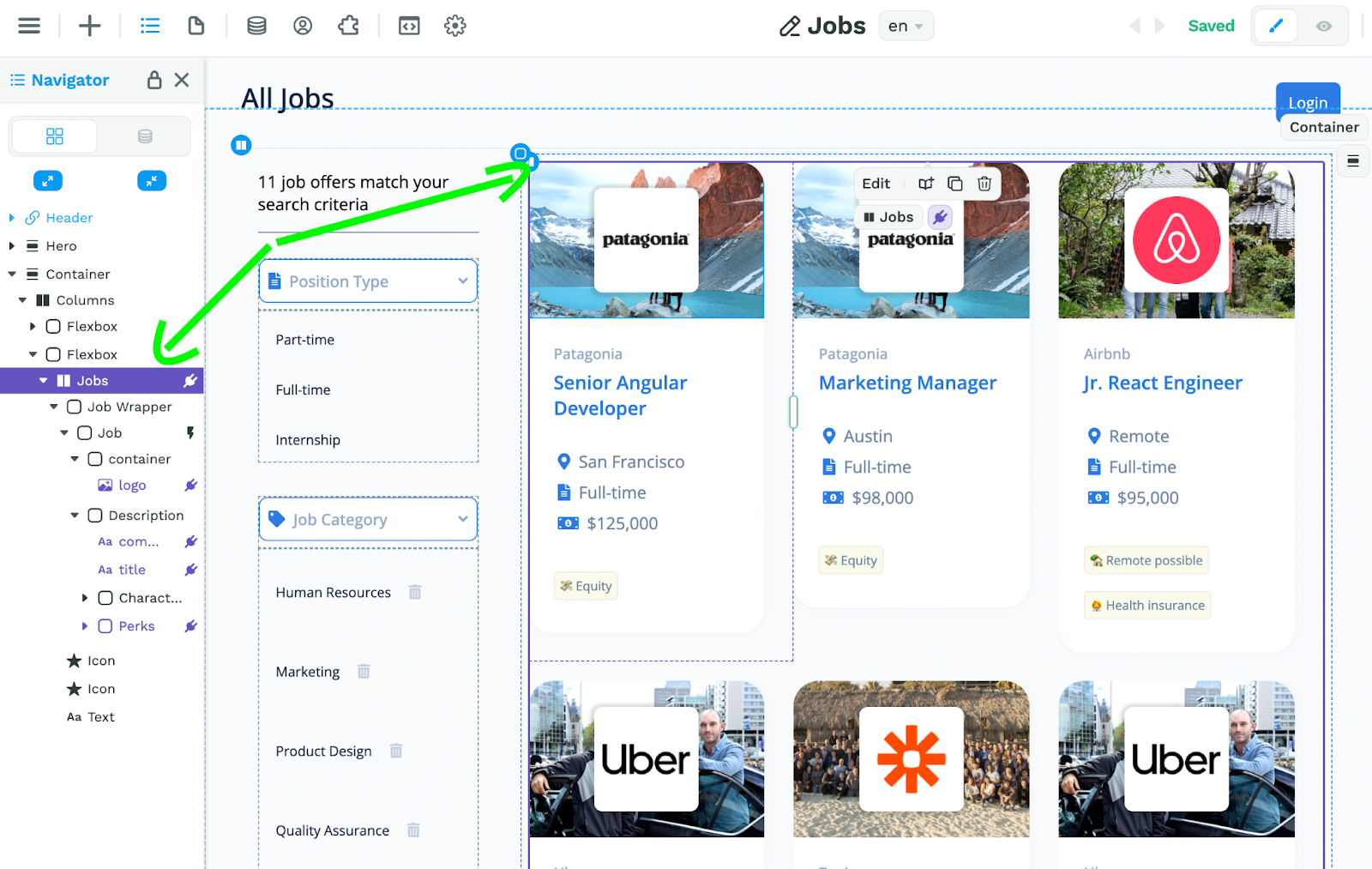Collapse the Container tree item
1372x869 pixels.
(x=12, y=275)
